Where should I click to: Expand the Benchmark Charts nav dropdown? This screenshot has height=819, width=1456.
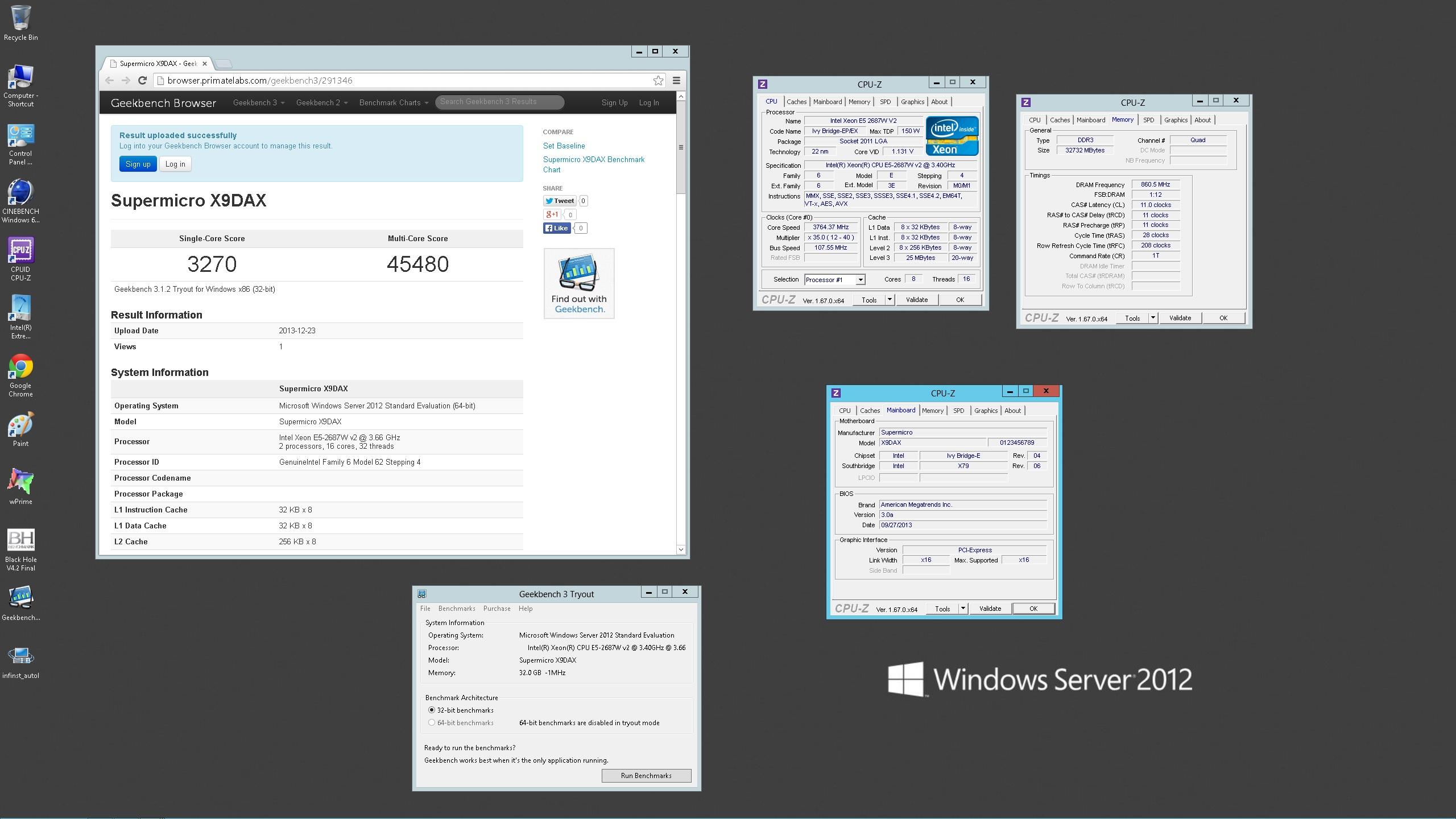394,103
